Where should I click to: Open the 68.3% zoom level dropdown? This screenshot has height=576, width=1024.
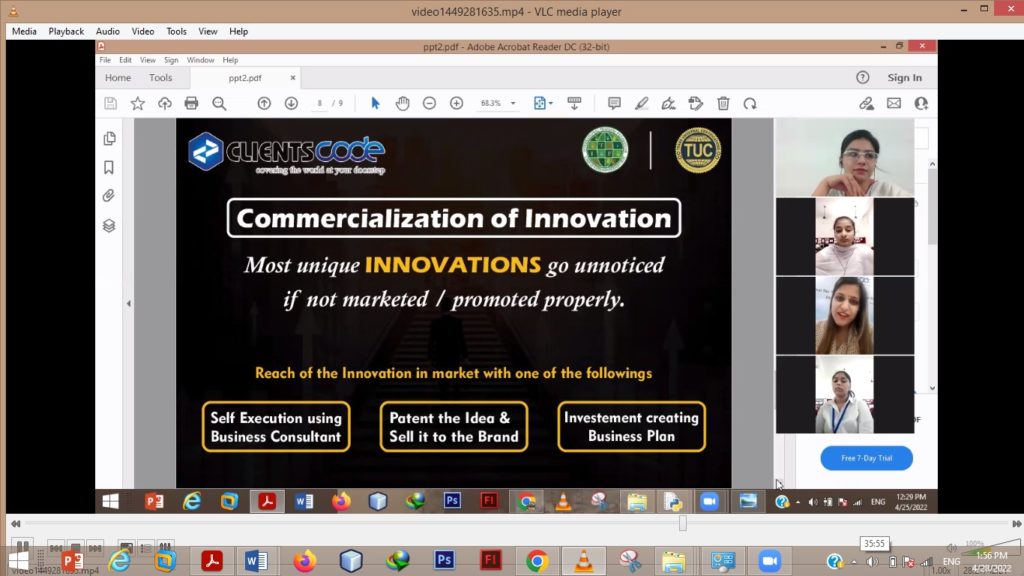point(513,103)
